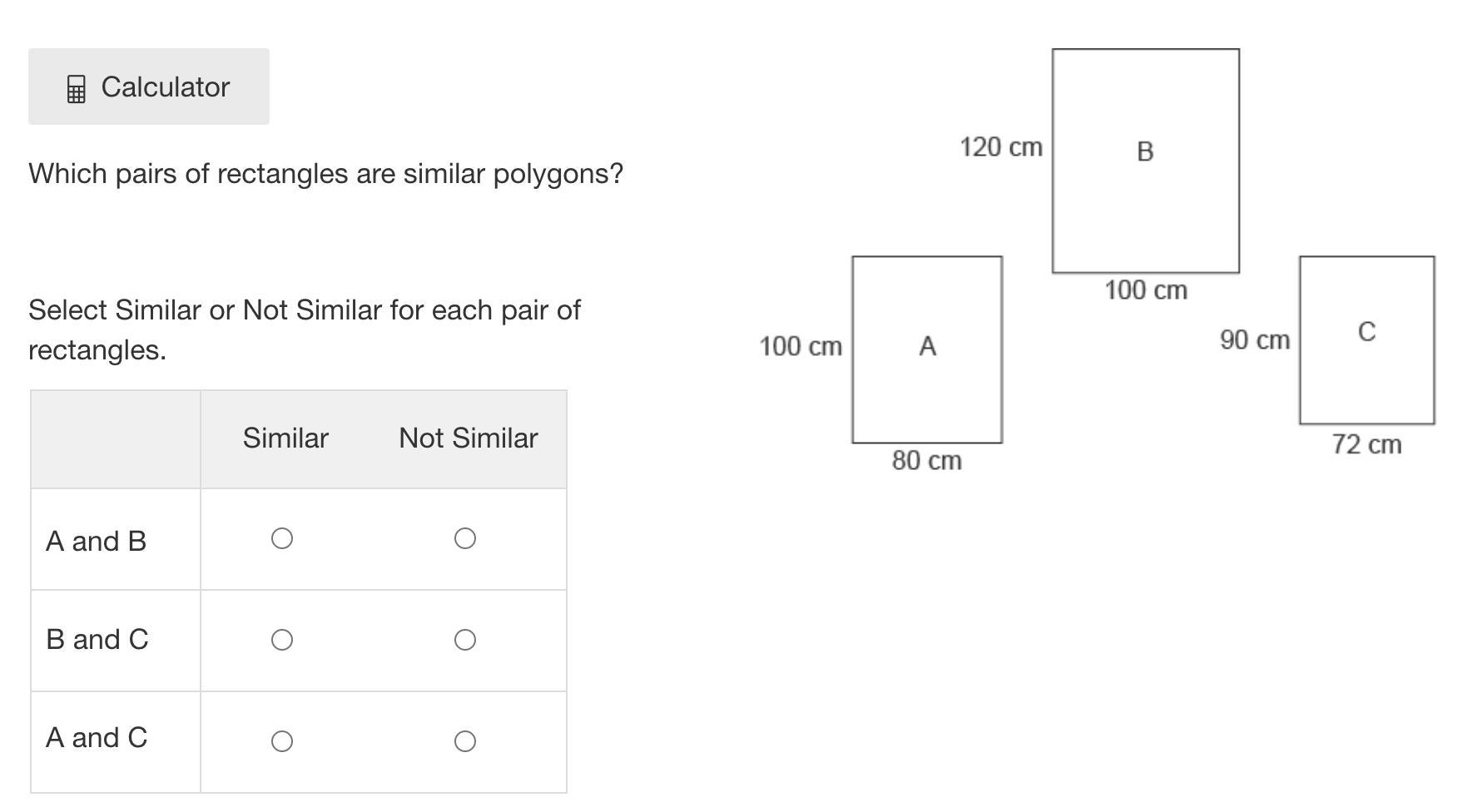Screen dimensions: 1478x812
Task: Click the 90 cm label beside rectangle C
Action: click(x=1254, y=340)
